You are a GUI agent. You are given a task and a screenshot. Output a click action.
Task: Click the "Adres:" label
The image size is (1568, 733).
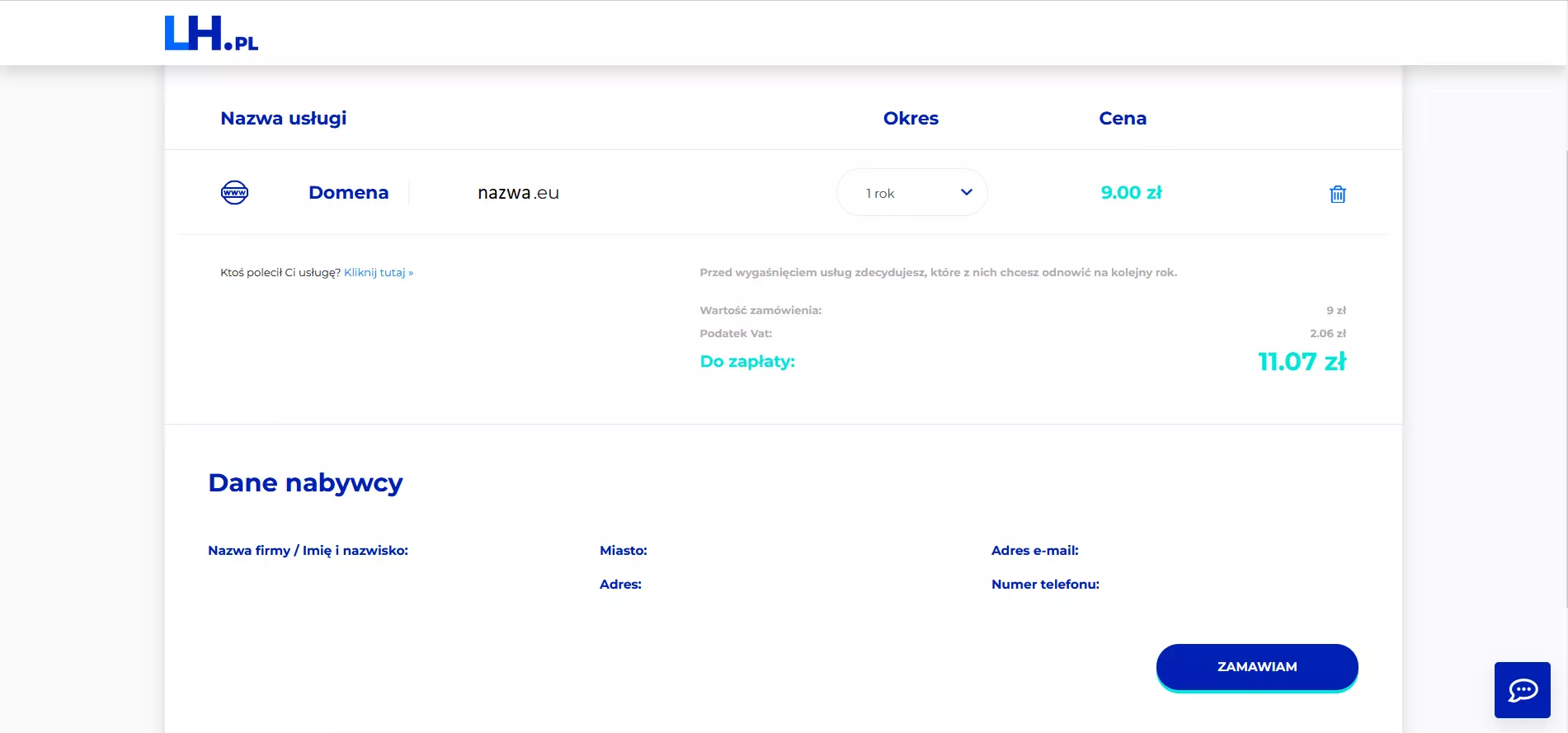tap(620, 585)
